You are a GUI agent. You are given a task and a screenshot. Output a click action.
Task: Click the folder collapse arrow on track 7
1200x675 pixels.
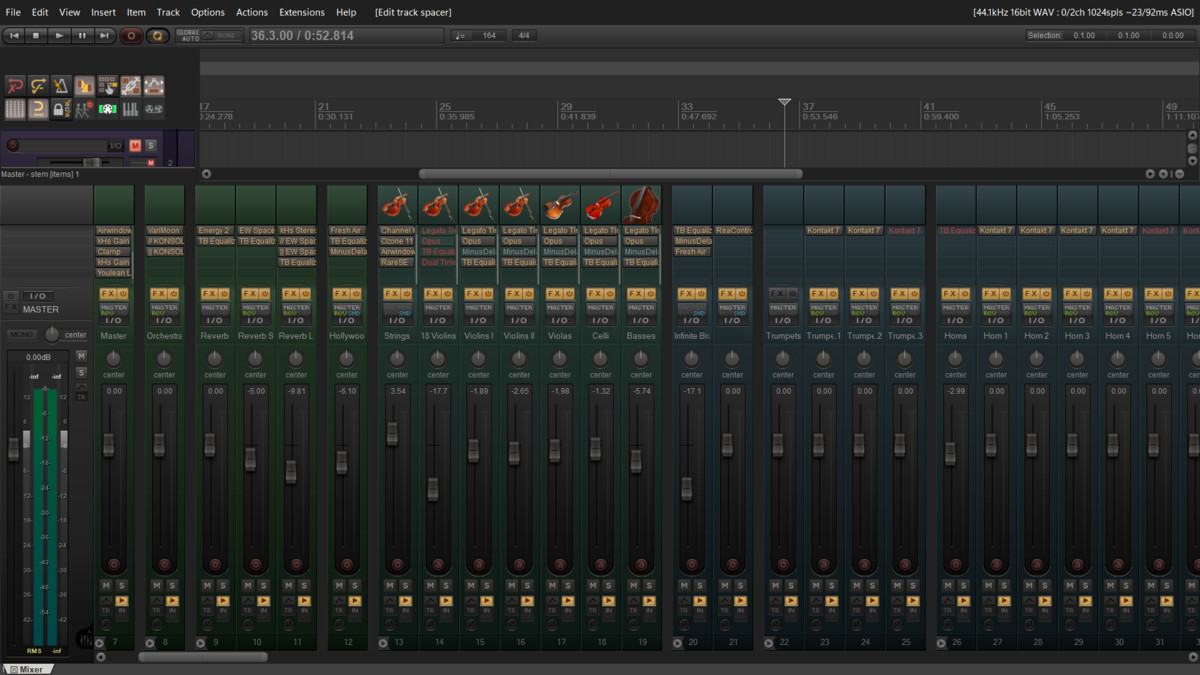[x=100, y=643]
